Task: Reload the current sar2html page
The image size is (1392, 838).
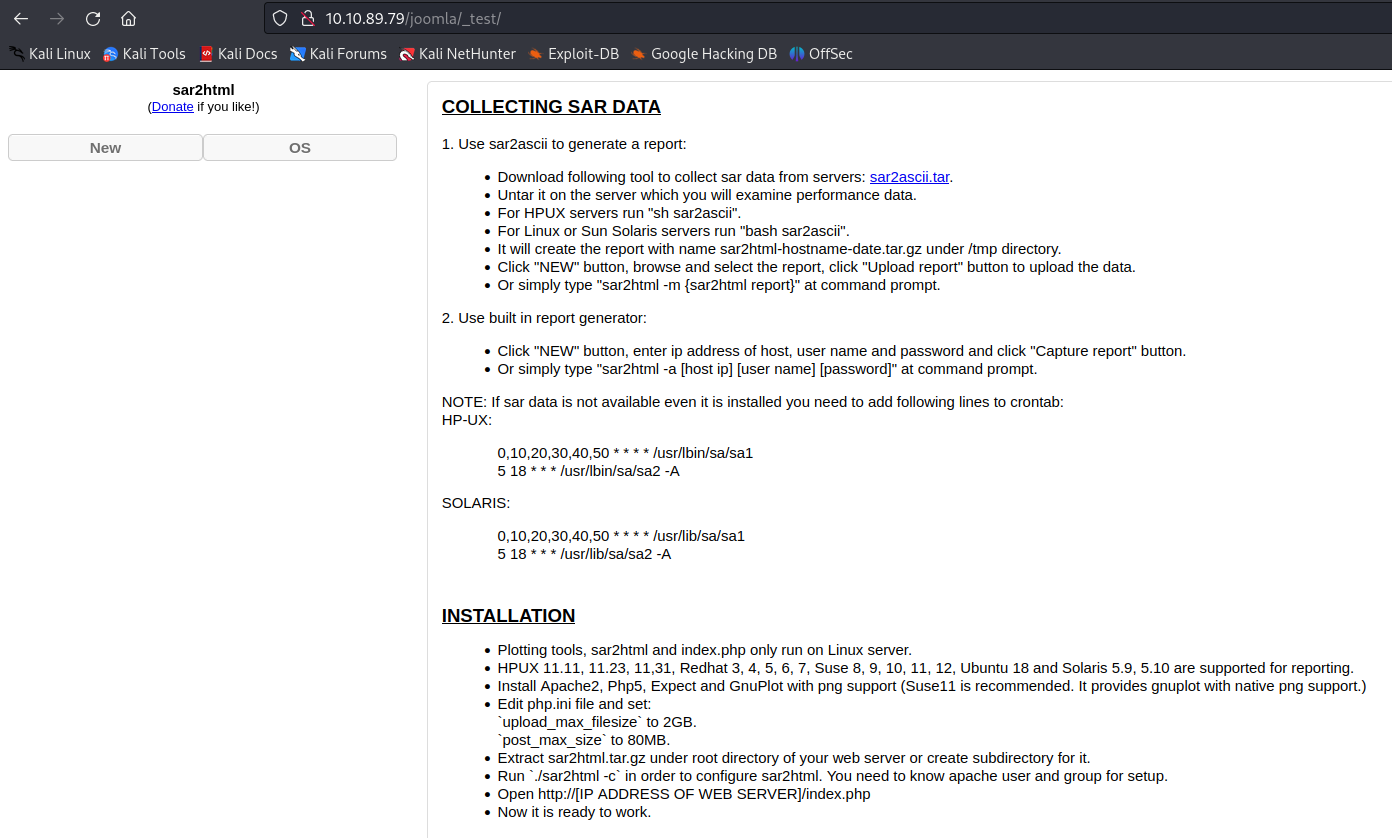Action: 92,18
